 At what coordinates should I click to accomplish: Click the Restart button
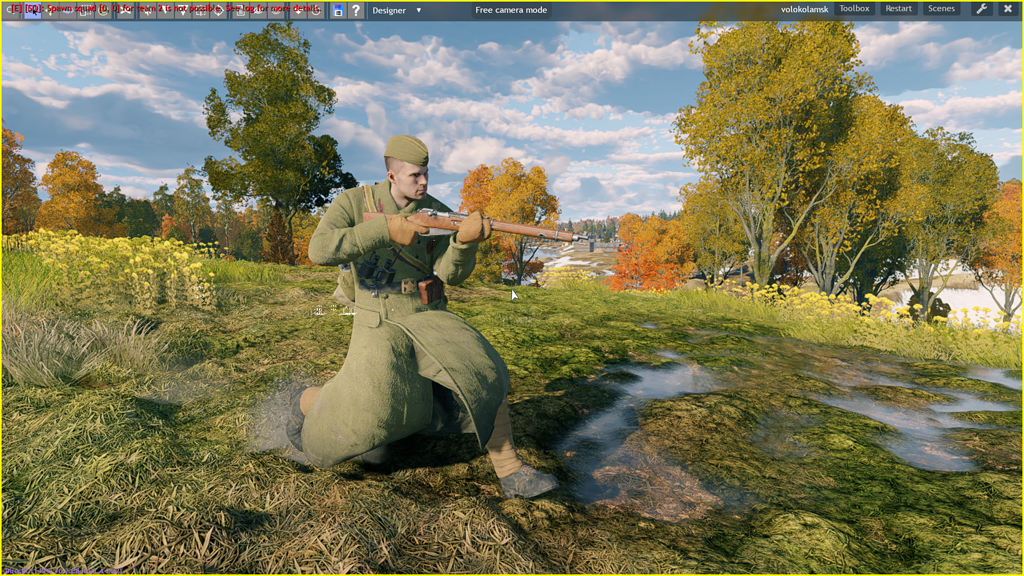coord(898,9)
